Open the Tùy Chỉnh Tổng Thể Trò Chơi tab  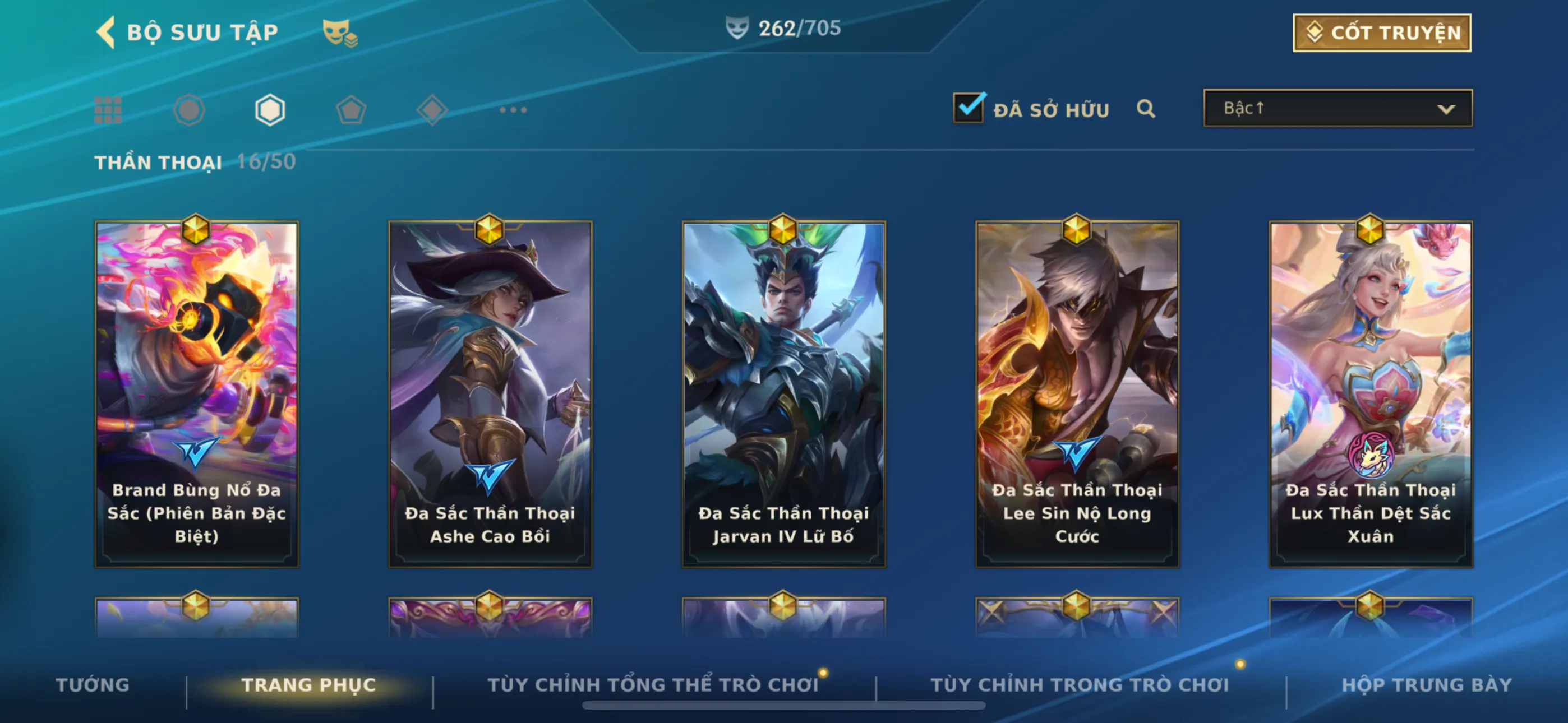click(x=653, y=685)
